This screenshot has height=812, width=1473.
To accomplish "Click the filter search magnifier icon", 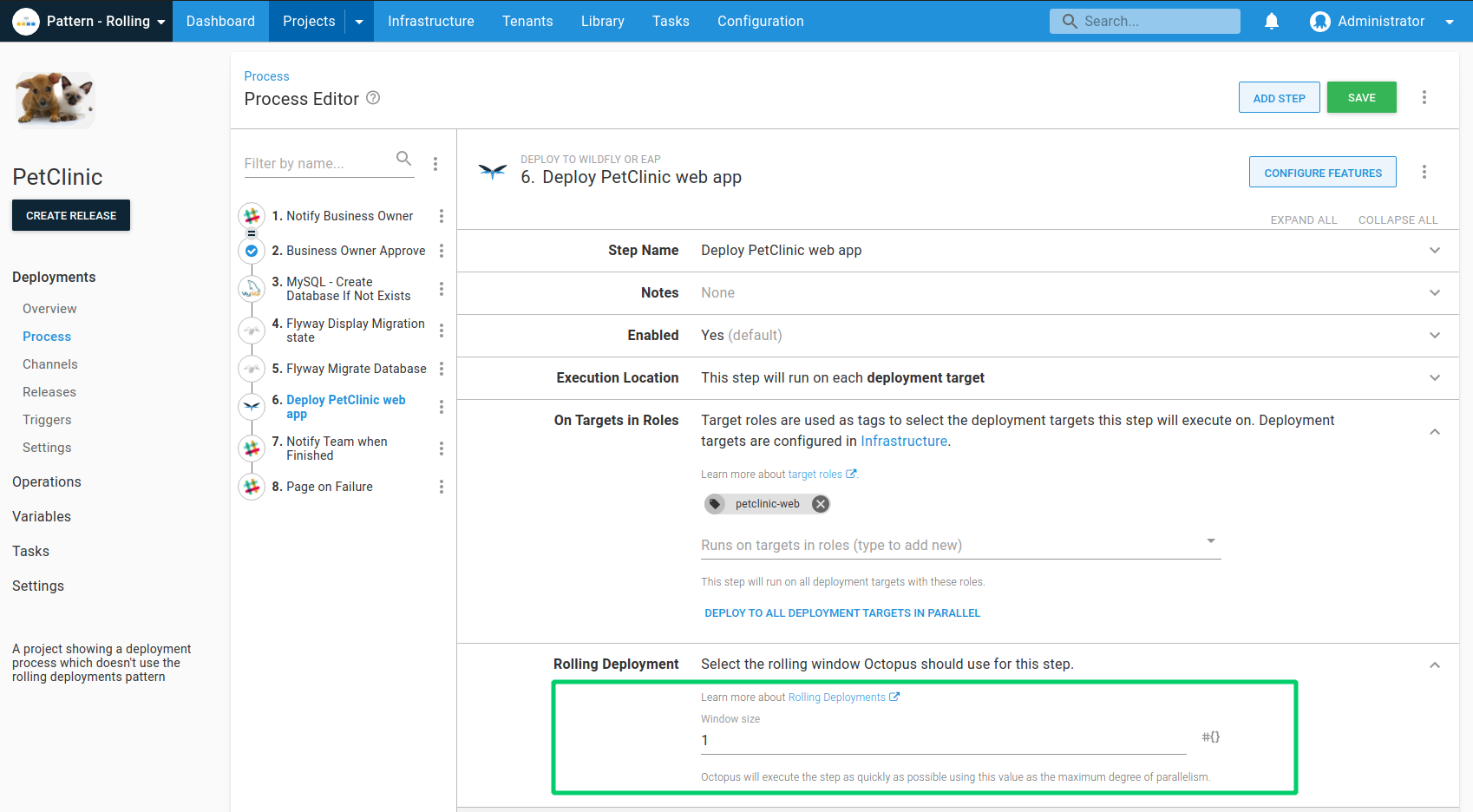I will [x=403, y=158].
